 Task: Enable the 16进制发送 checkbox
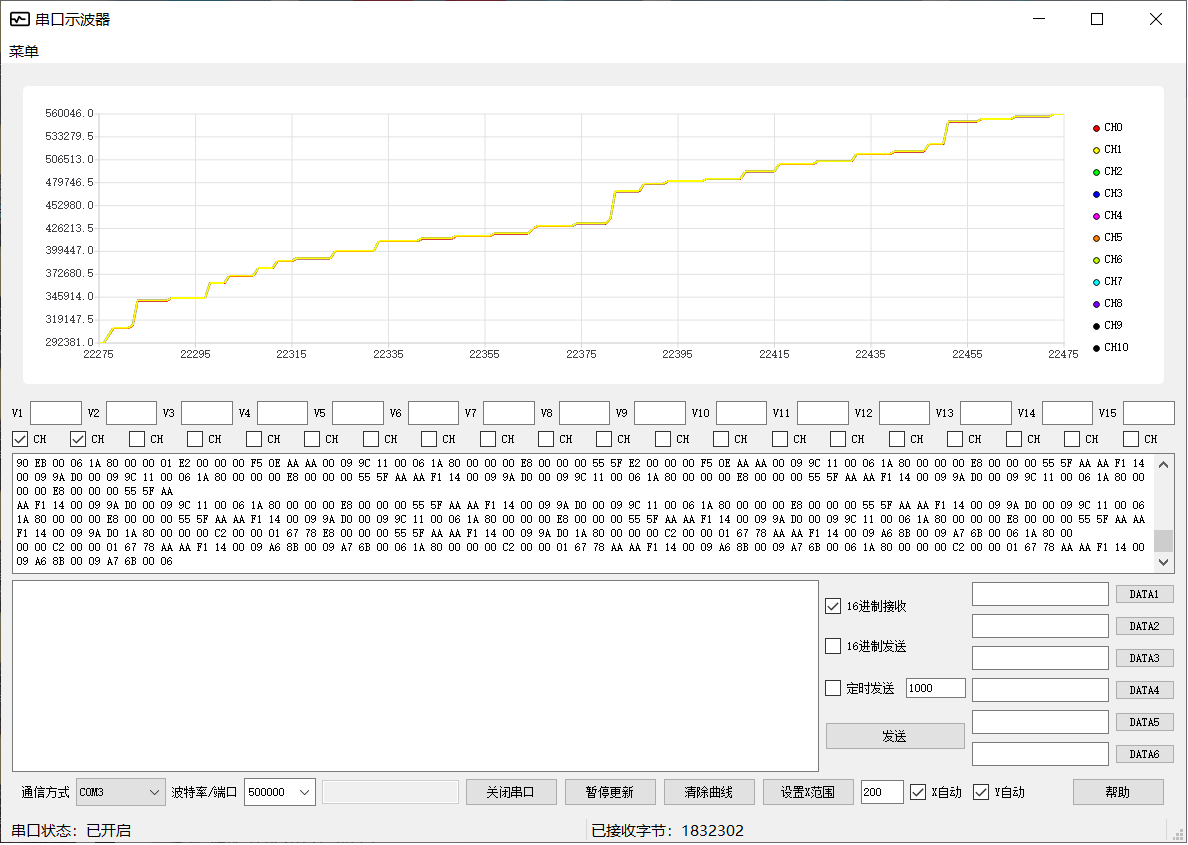[x=833, y=646]
